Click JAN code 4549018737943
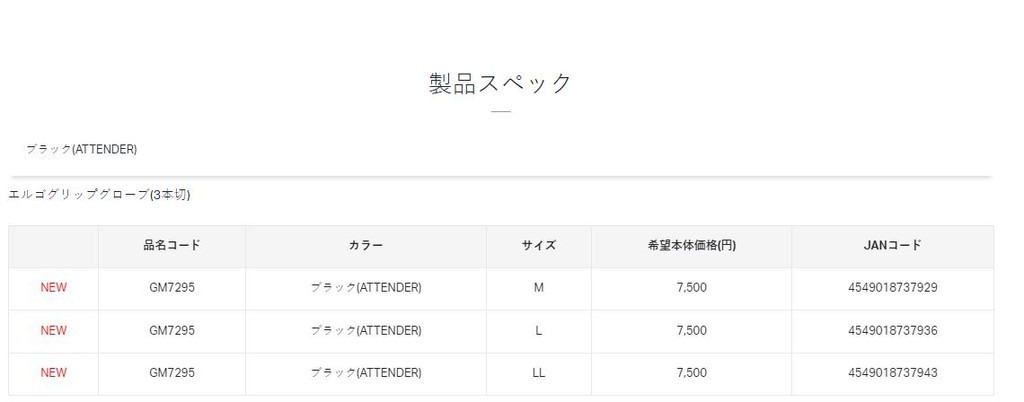This screenshot has width=1024, height=402. coord(892,373)
